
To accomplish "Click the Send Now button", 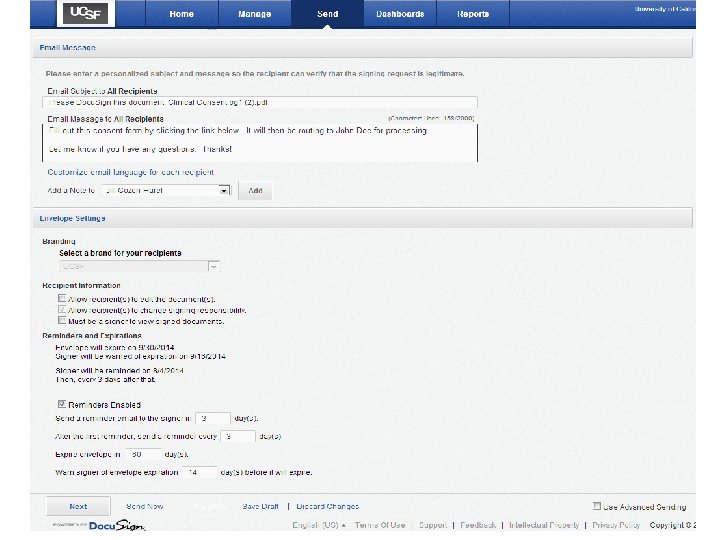I will [145, 506].
